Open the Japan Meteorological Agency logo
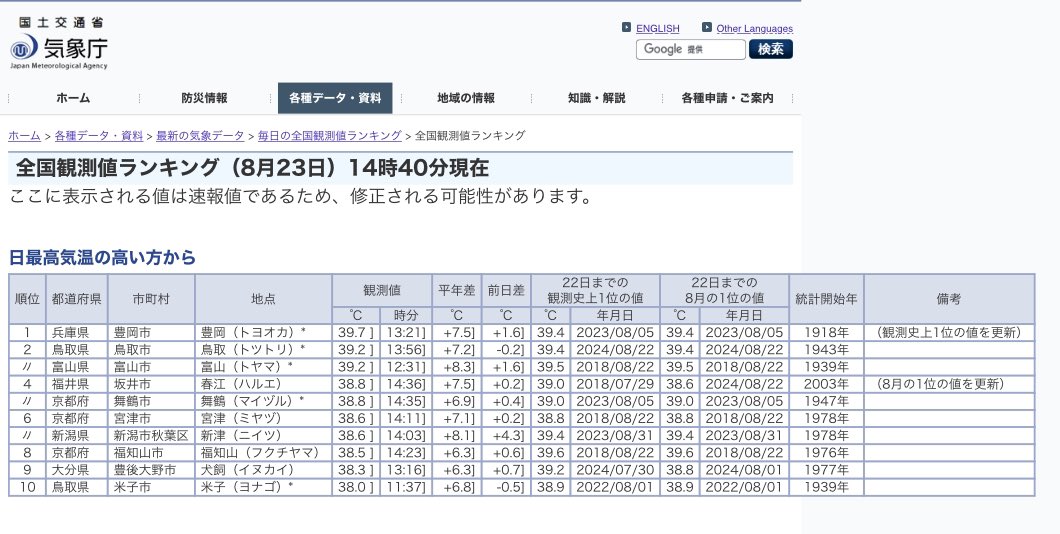This screenshot has width=1060, height=534. (x=59, y=43)
